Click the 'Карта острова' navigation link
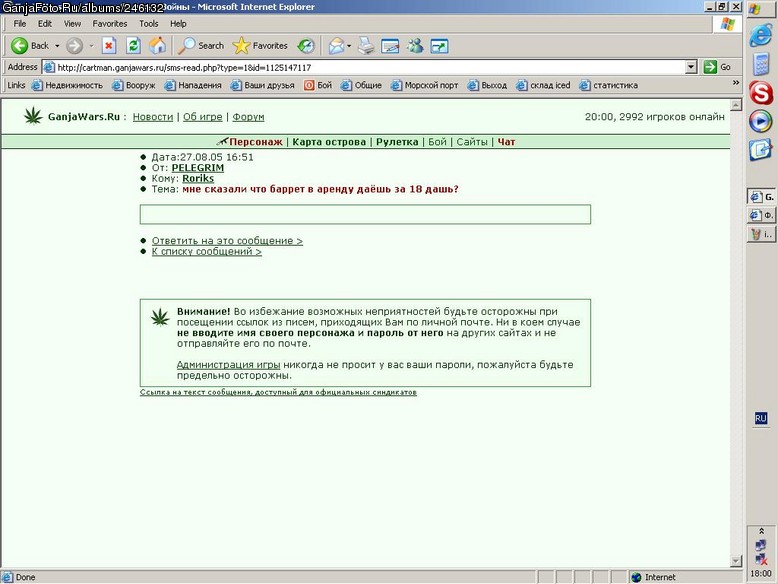778x584 pixels. pos(329,142)
